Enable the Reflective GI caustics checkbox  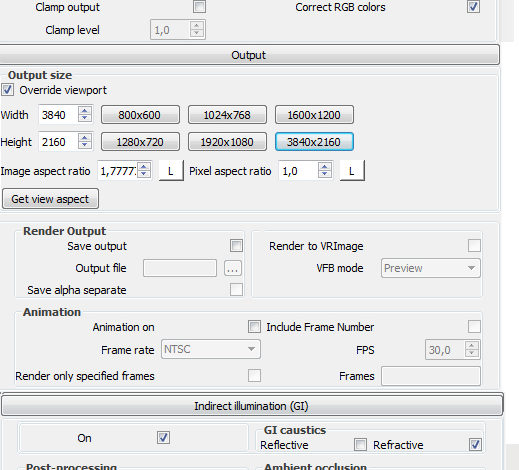(360, 445)
